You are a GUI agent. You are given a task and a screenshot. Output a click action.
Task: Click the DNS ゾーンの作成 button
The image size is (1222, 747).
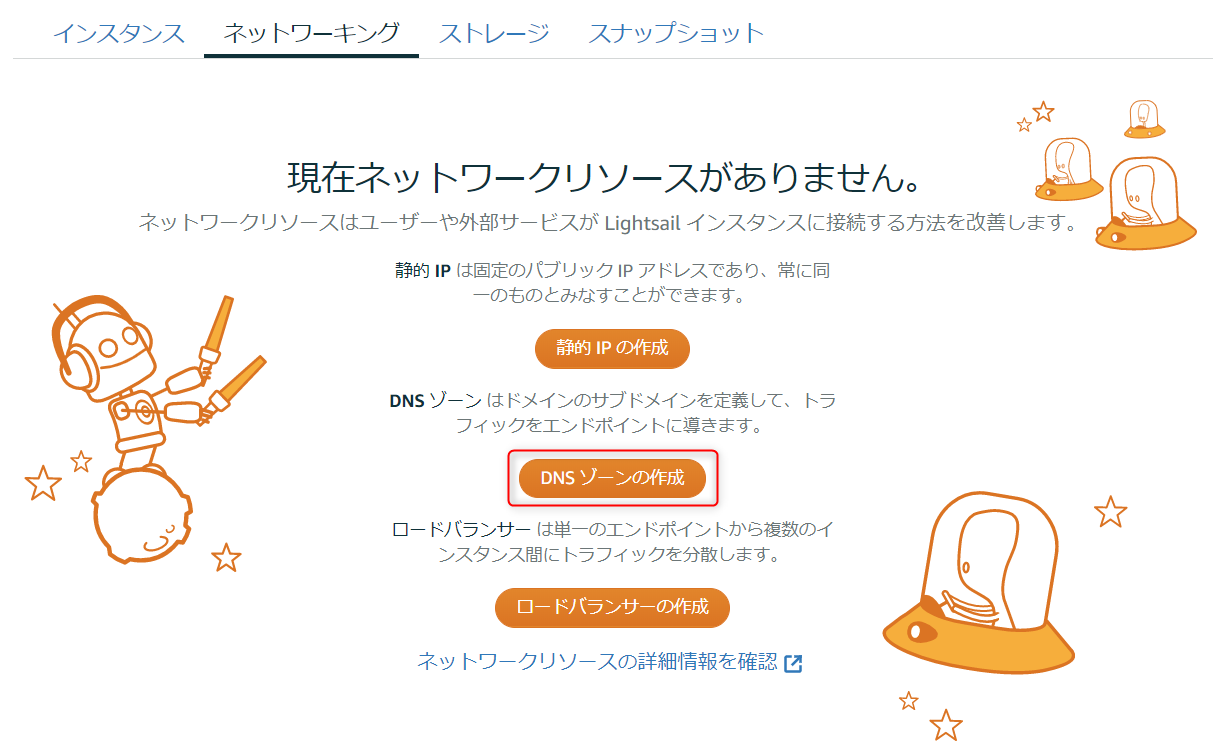(x=612, y=478)
